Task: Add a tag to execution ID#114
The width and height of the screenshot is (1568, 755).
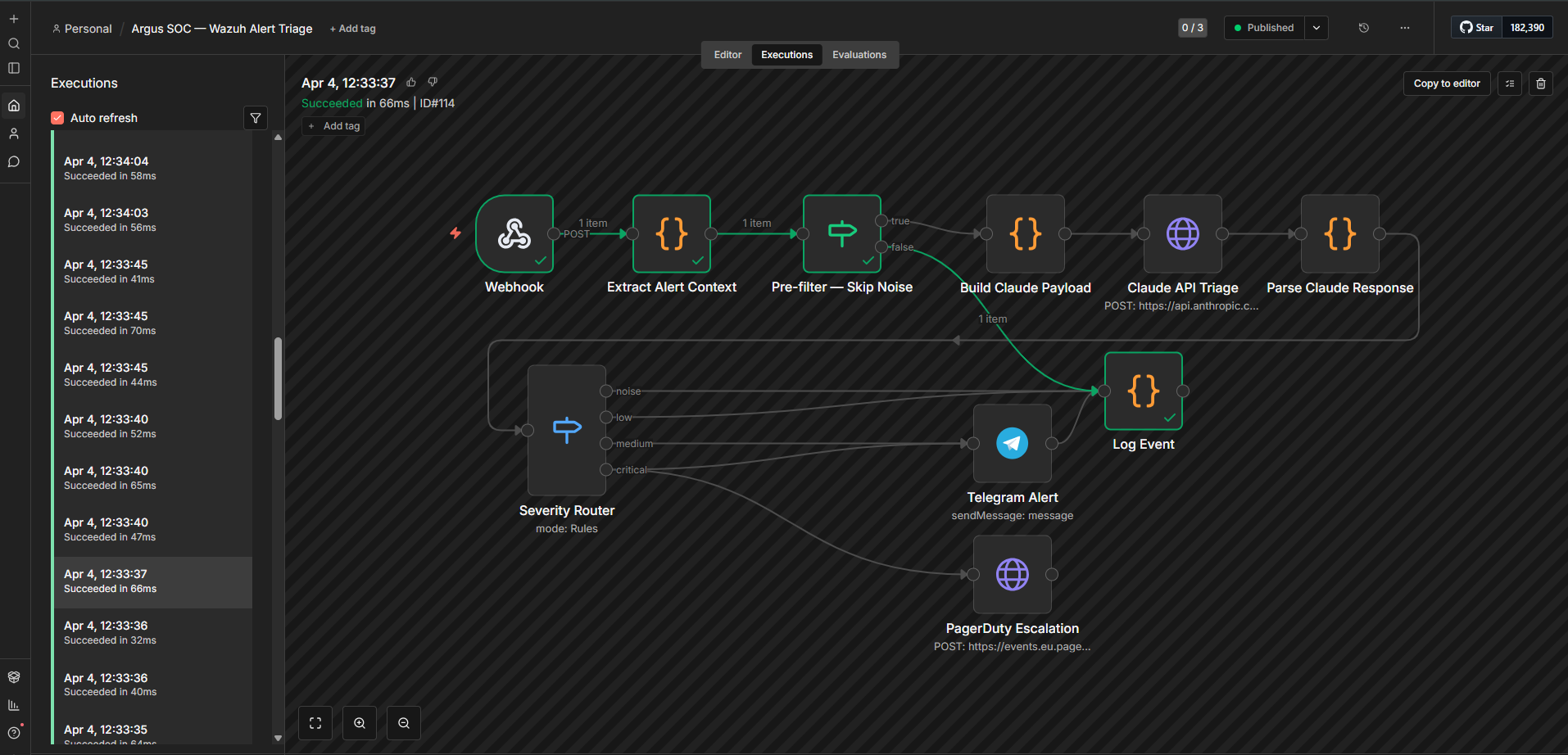Action: point(334,126)
